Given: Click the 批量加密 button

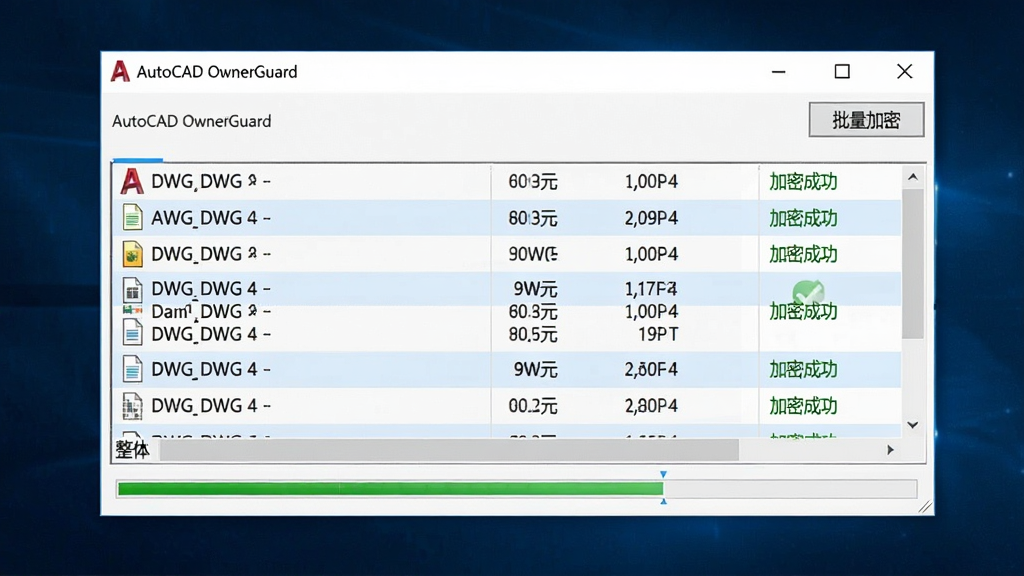Looking at the screenshot, I should (866, 120).
